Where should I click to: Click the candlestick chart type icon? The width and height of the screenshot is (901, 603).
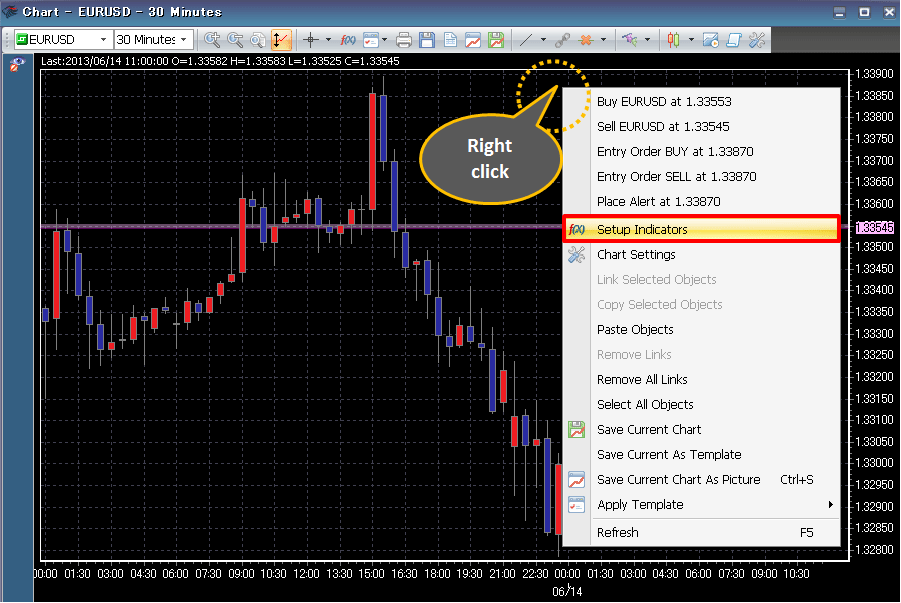point(673,40)
